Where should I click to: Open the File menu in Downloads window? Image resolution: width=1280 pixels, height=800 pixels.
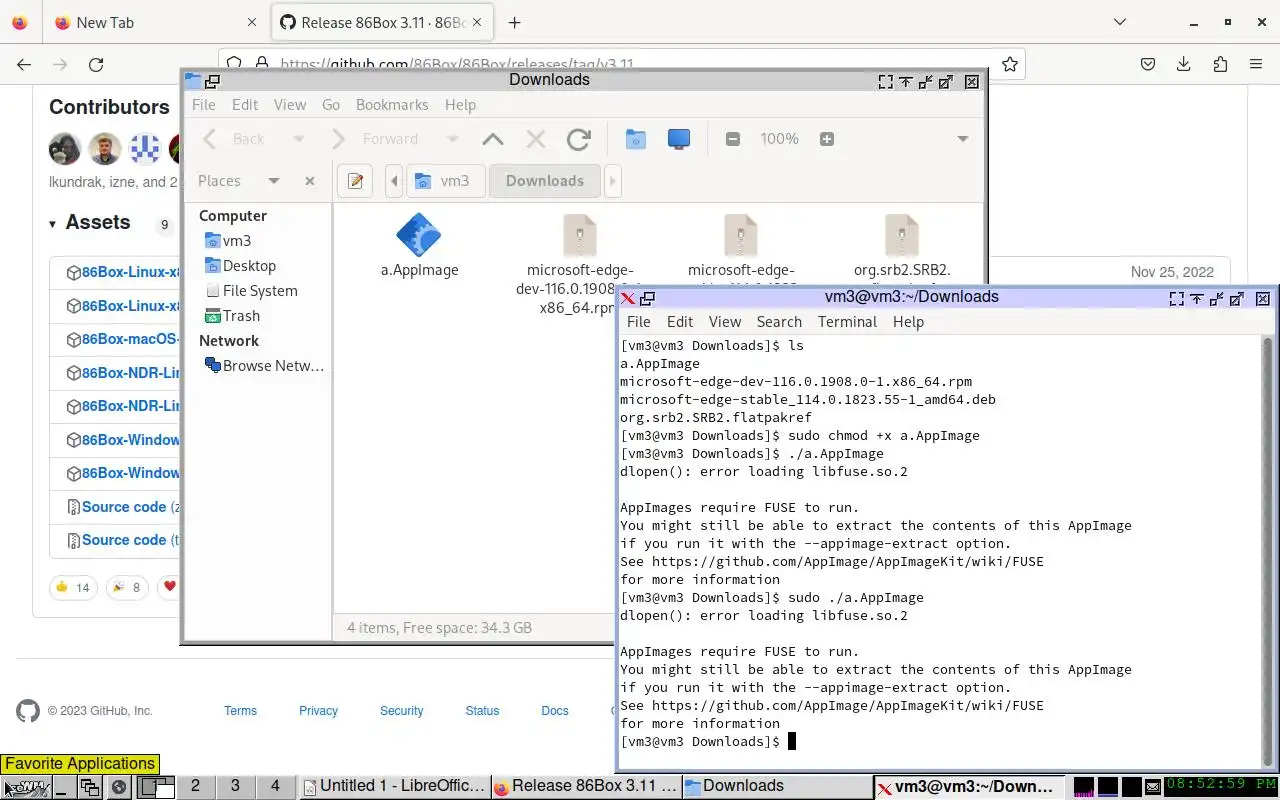[x=203, y=105]
